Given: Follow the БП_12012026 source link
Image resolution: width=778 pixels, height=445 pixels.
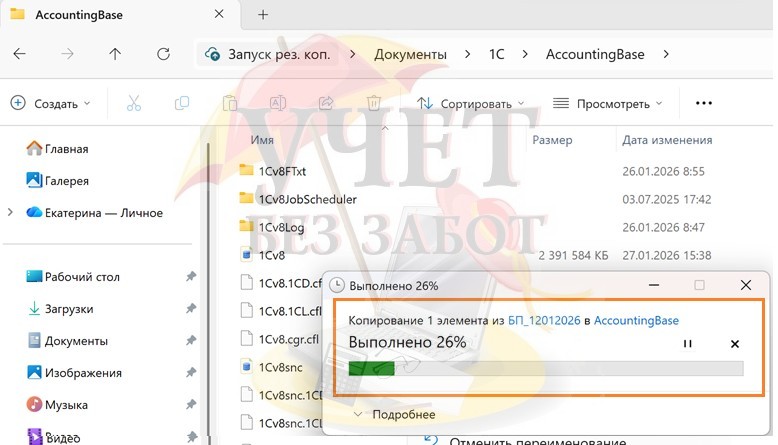Looking at the screenshot, I should click(x=544, y=320).
